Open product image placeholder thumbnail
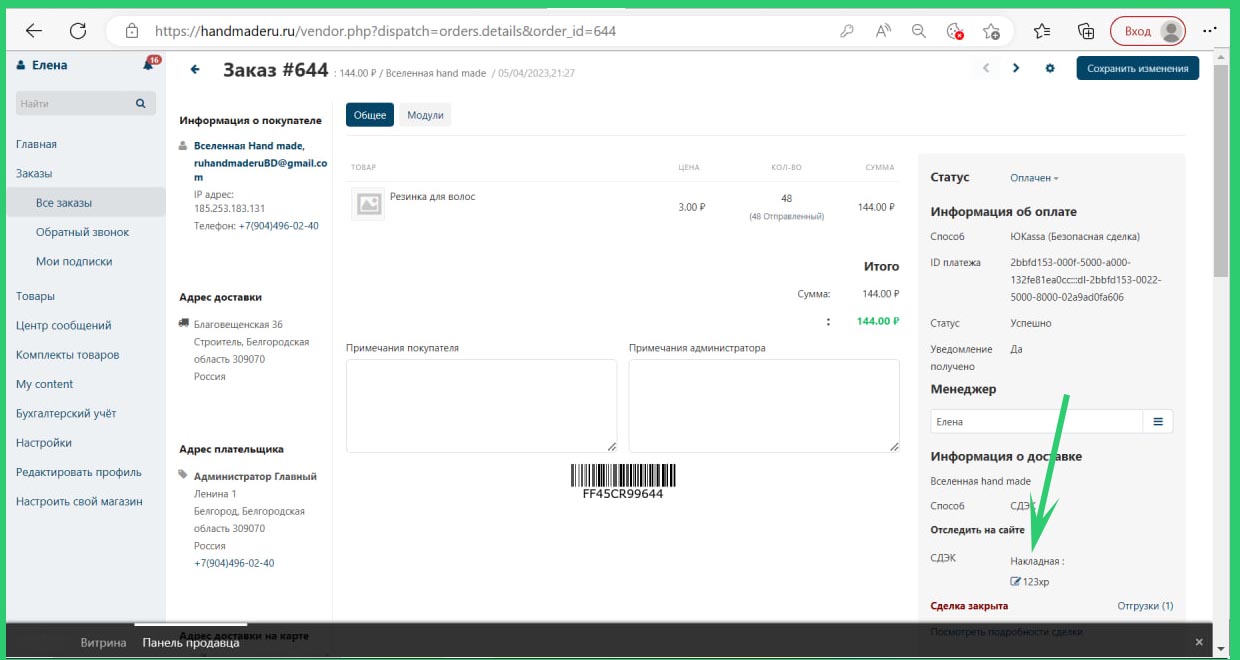 (368, 203)
